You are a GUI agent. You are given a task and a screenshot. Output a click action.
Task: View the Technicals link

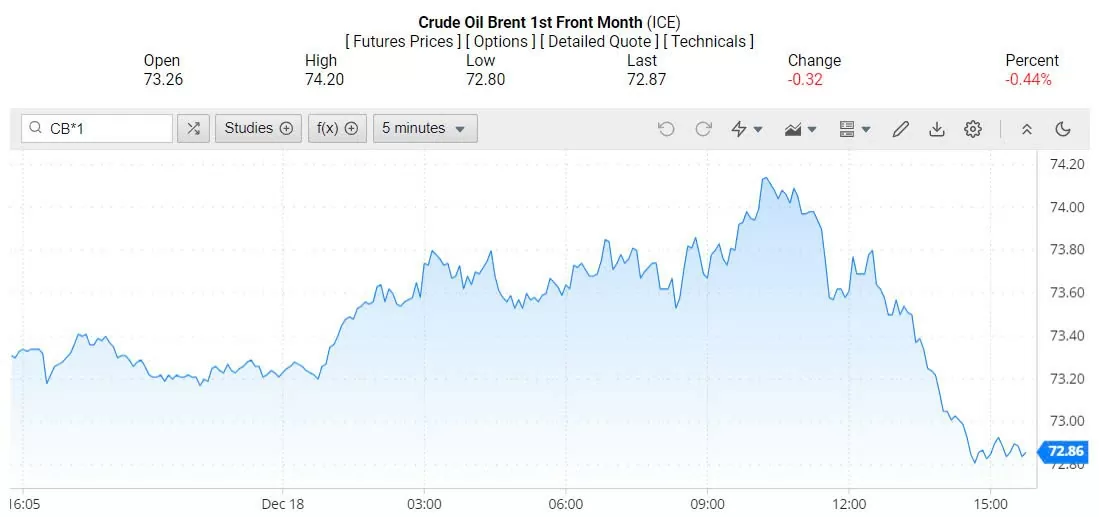[x=710, y=41]
